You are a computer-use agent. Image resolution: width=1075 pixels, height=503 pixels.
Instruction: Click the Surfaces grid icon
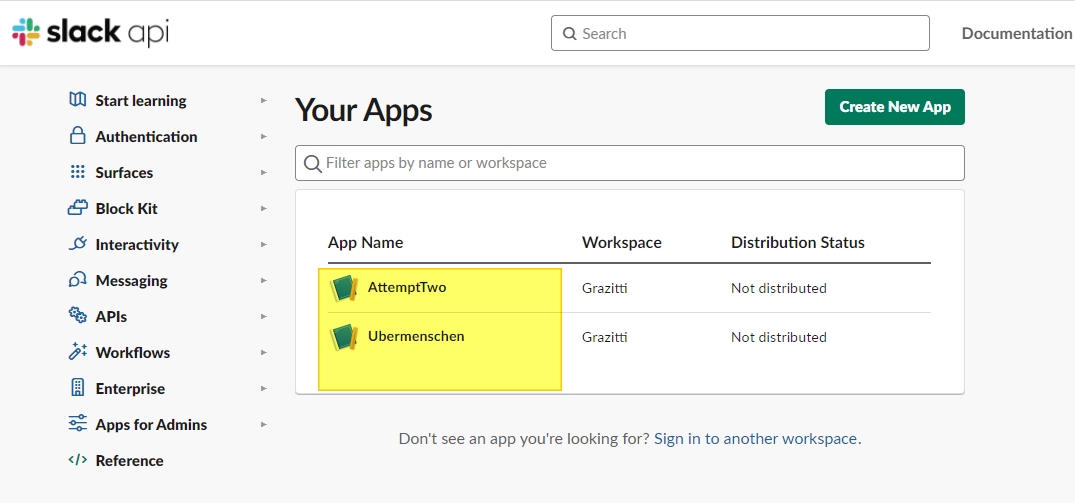click(77, 172)
